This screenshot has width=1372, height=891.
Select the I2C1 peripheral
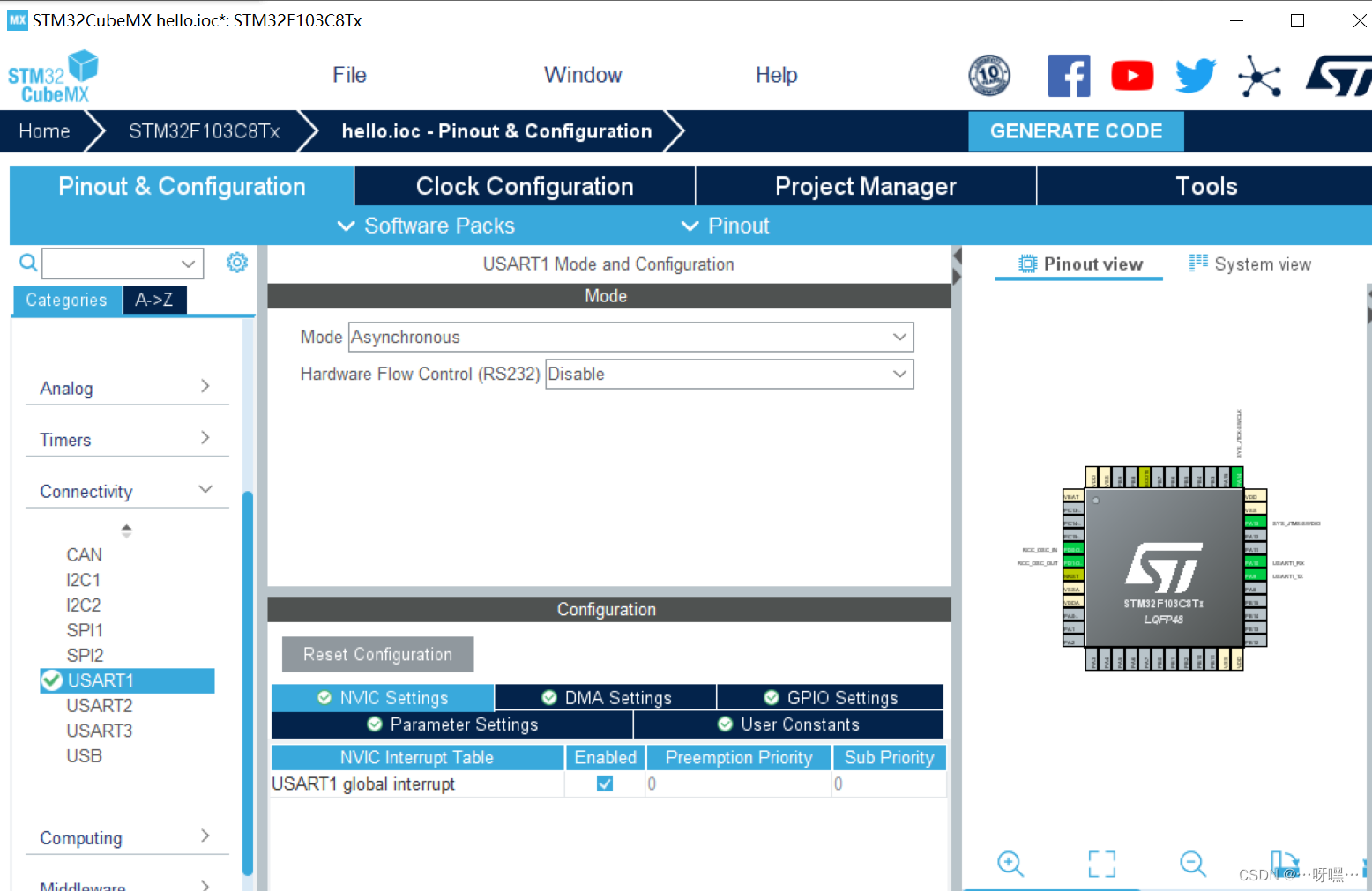(x=84, y=580)
